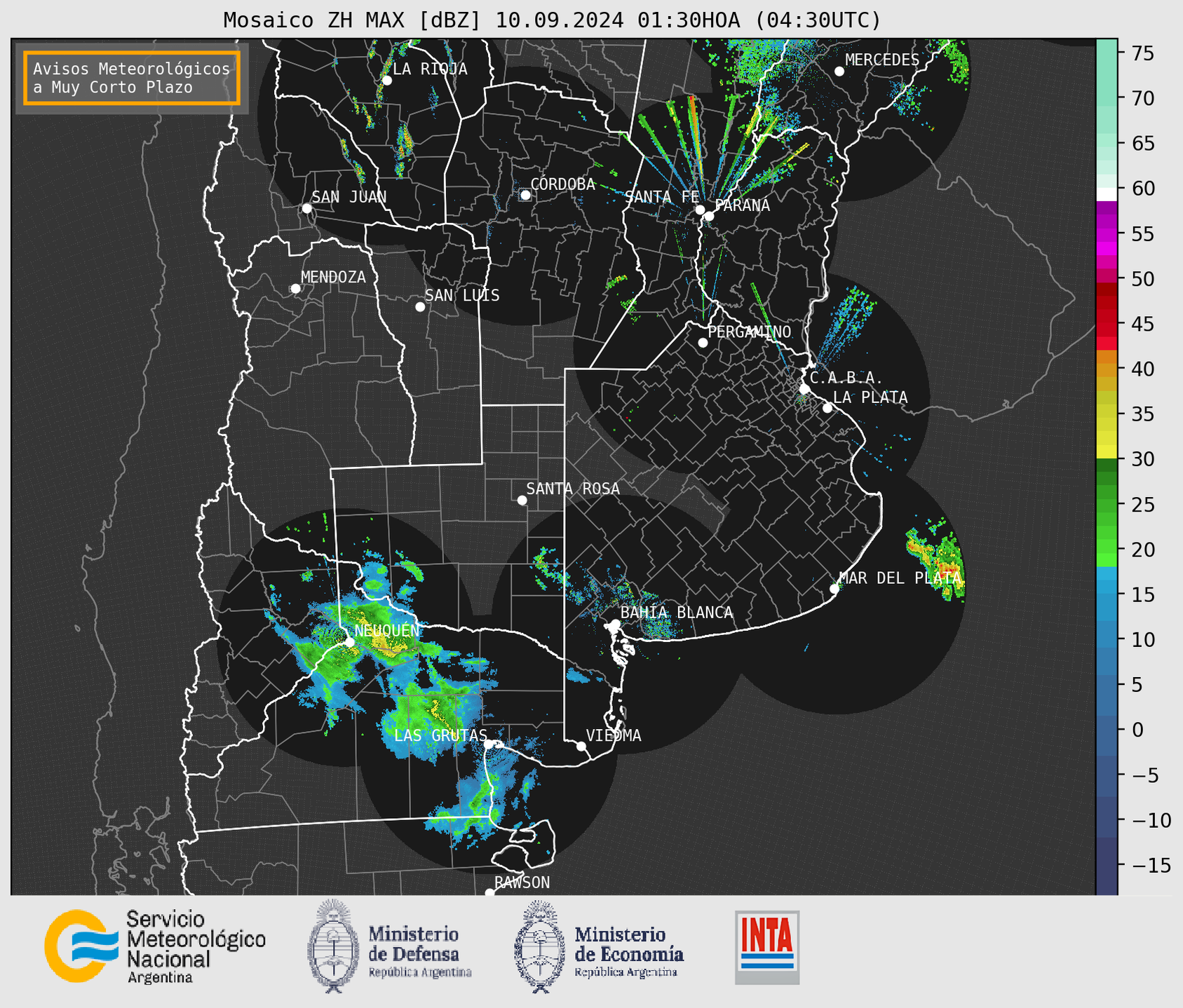Click the INTA logo
Viewport: 1183px width, 1008px height.
[x=767, y=947]
